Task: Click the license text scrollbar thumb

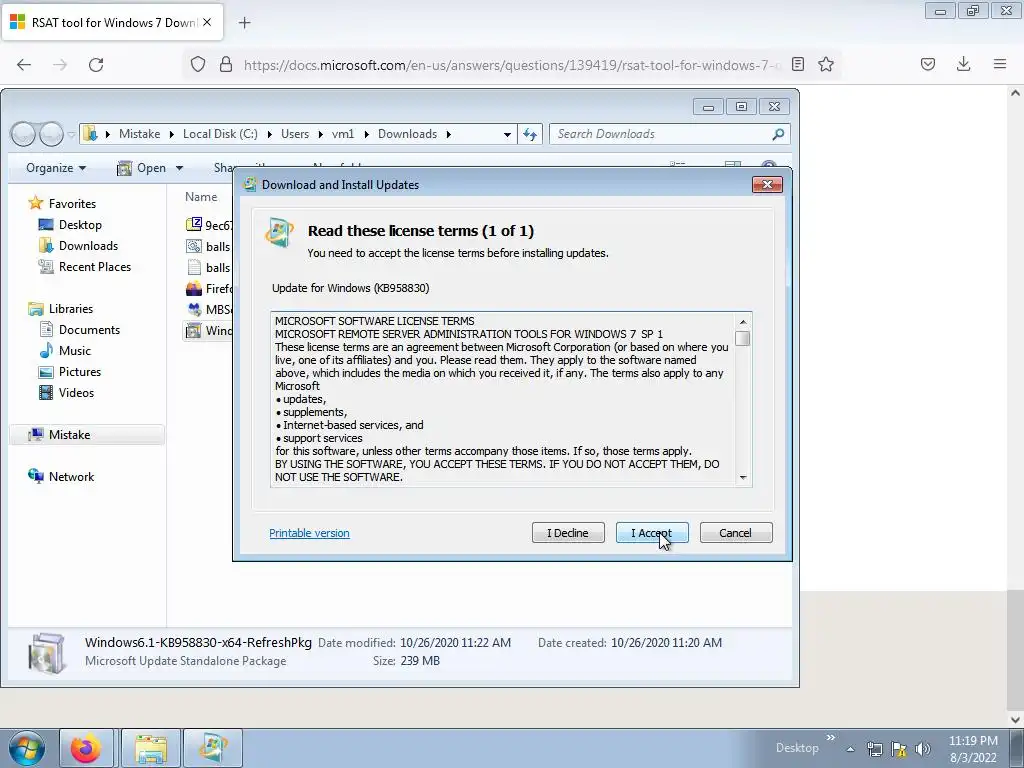Action: (743, 338)
